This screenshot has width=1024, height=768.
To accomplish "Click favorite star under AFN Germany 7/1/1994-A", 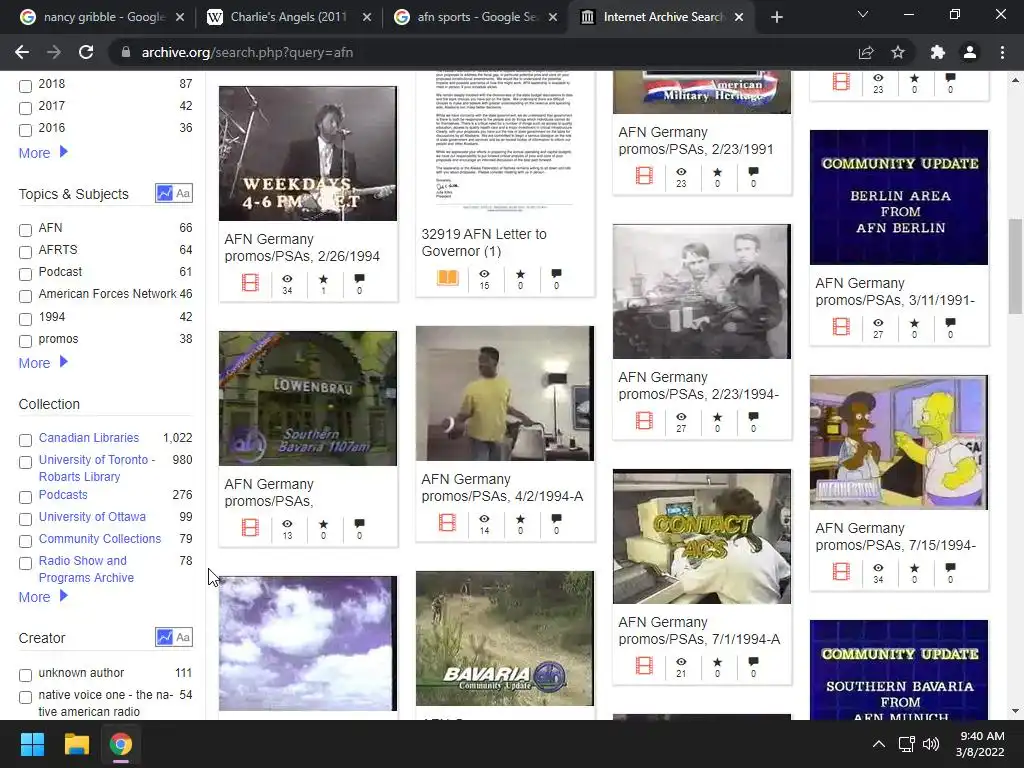I will (x=717, y=662).
